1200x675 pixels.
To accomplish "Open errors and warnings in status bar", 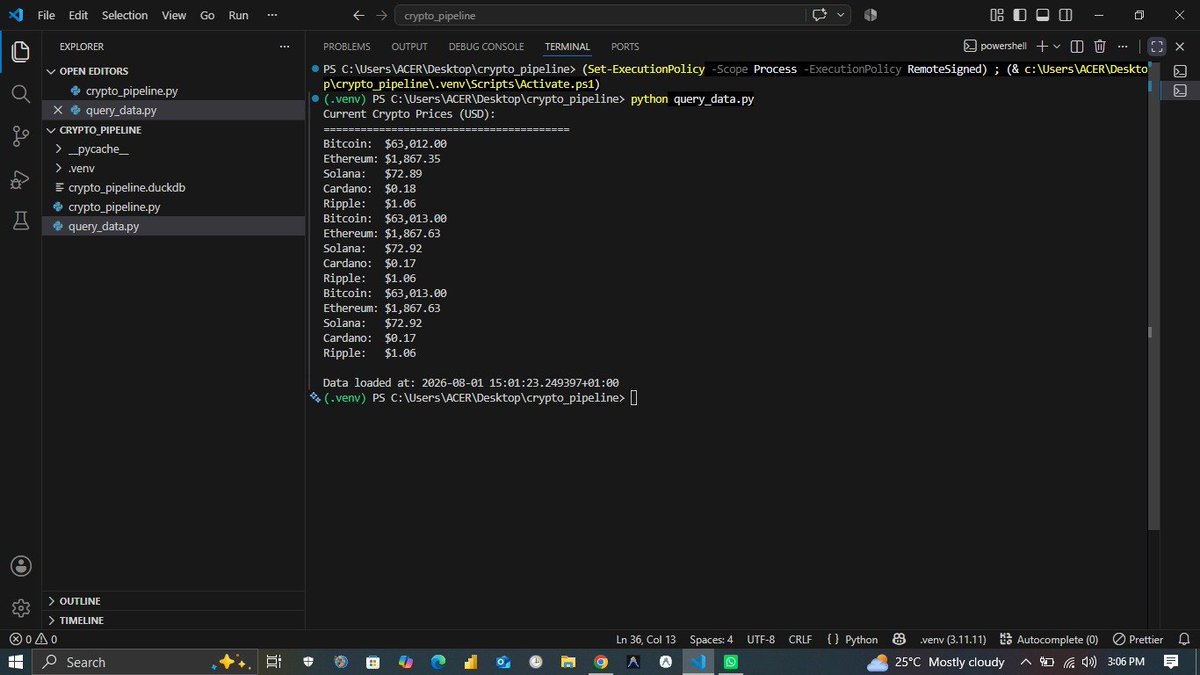I will [x=33, y=639].
